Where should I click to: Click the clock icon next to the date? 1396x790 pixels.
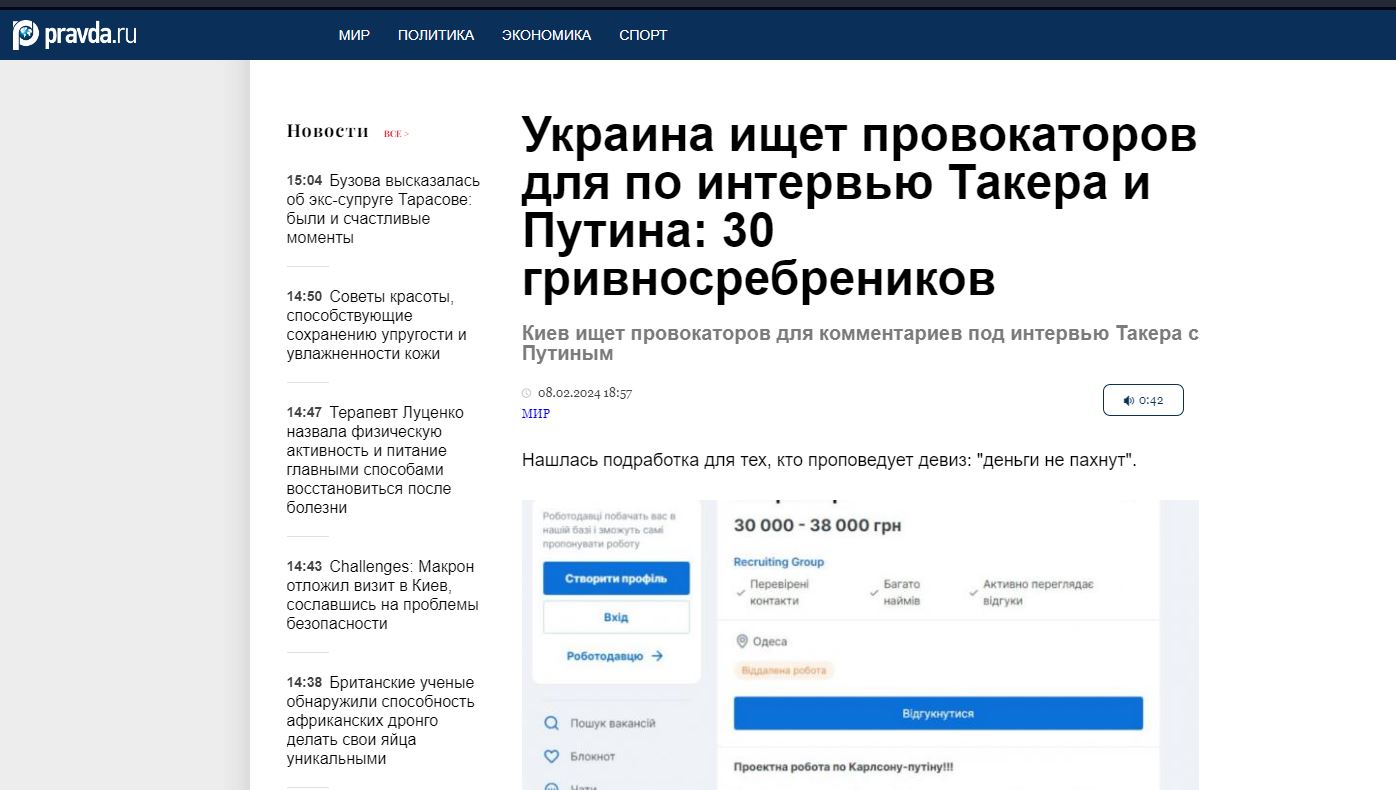pos(527,393)
